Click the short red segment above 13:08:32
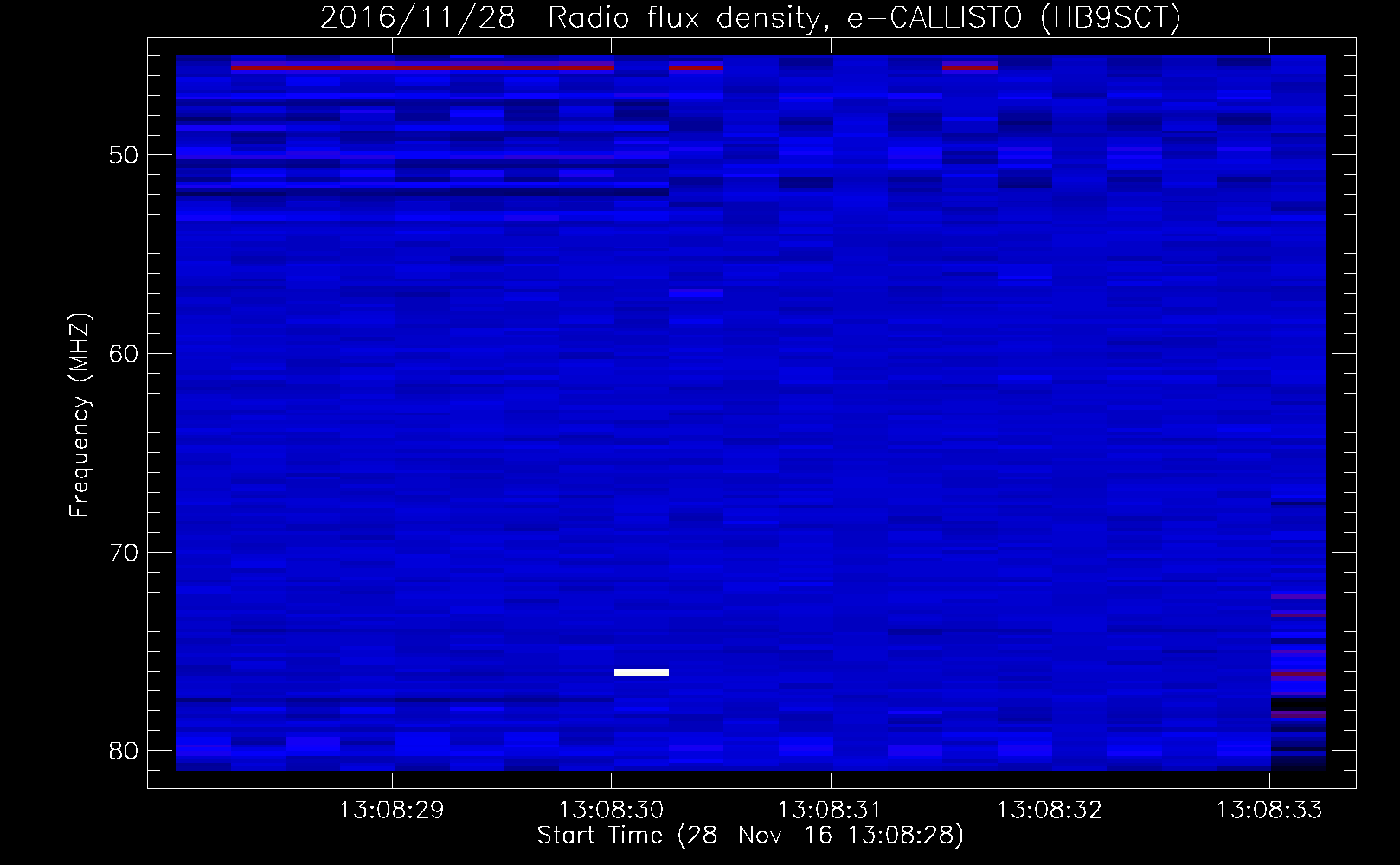Viewport: 1400px width, 865px height. point(970,67)
